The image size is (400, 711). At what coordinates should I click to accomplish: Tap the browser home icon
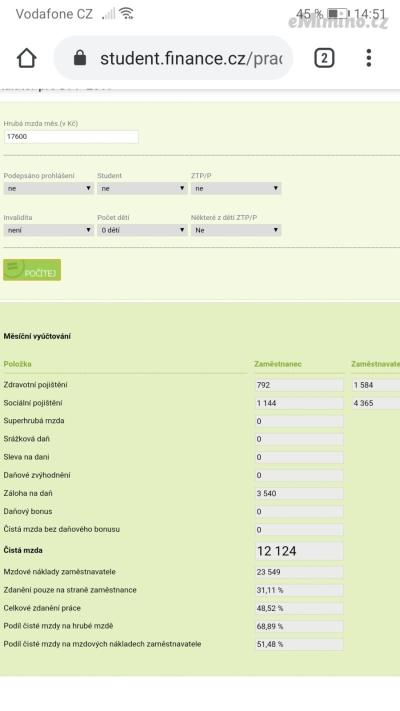click(26, 58)
